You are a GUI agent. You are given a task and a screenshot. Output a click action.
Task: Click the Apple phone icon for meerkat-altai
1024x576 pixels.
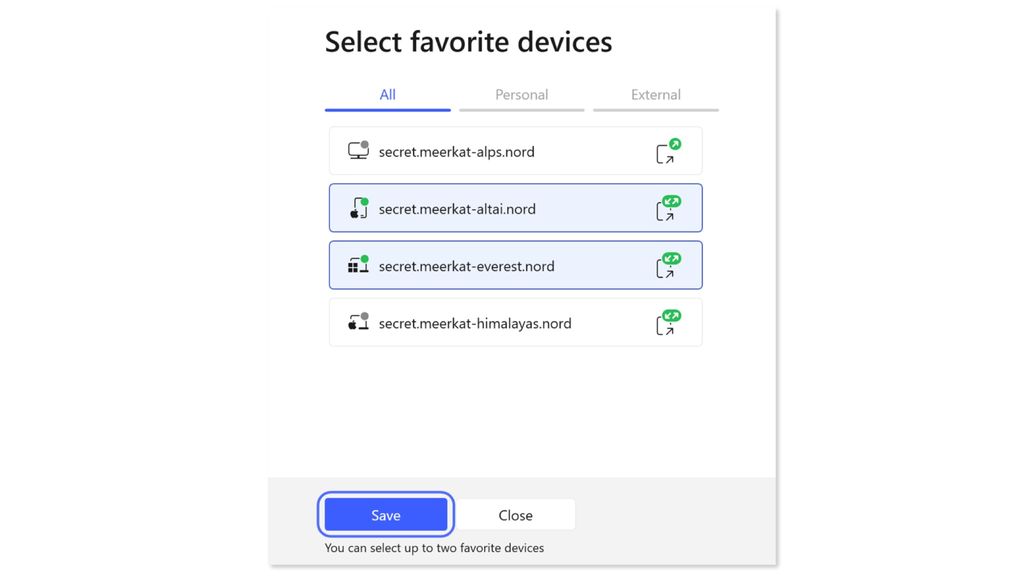click(x=358, y=209)
